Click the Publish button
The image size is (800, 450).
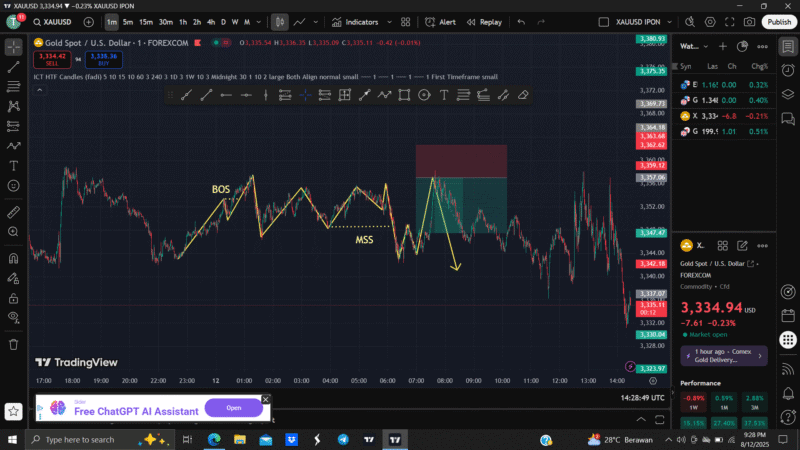[779, 22]
